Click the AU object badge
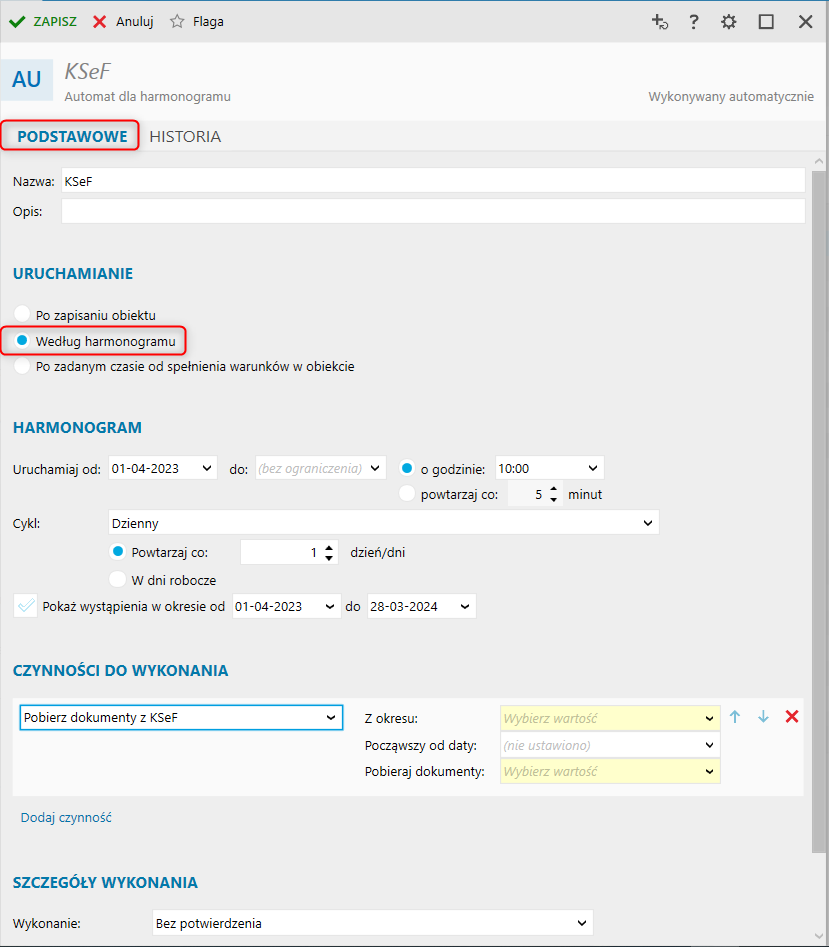This screenshot has width=829, height=947. click(x=27, y=80)
